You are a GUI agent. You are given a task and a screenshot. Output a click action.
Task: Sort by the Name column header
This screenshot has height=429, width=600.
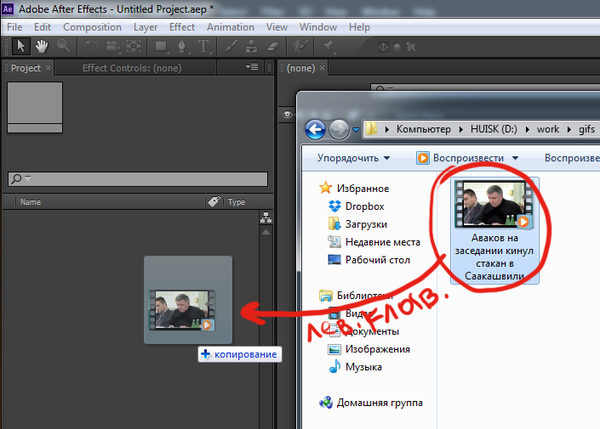pyautogui.click(x=30, y=202)
